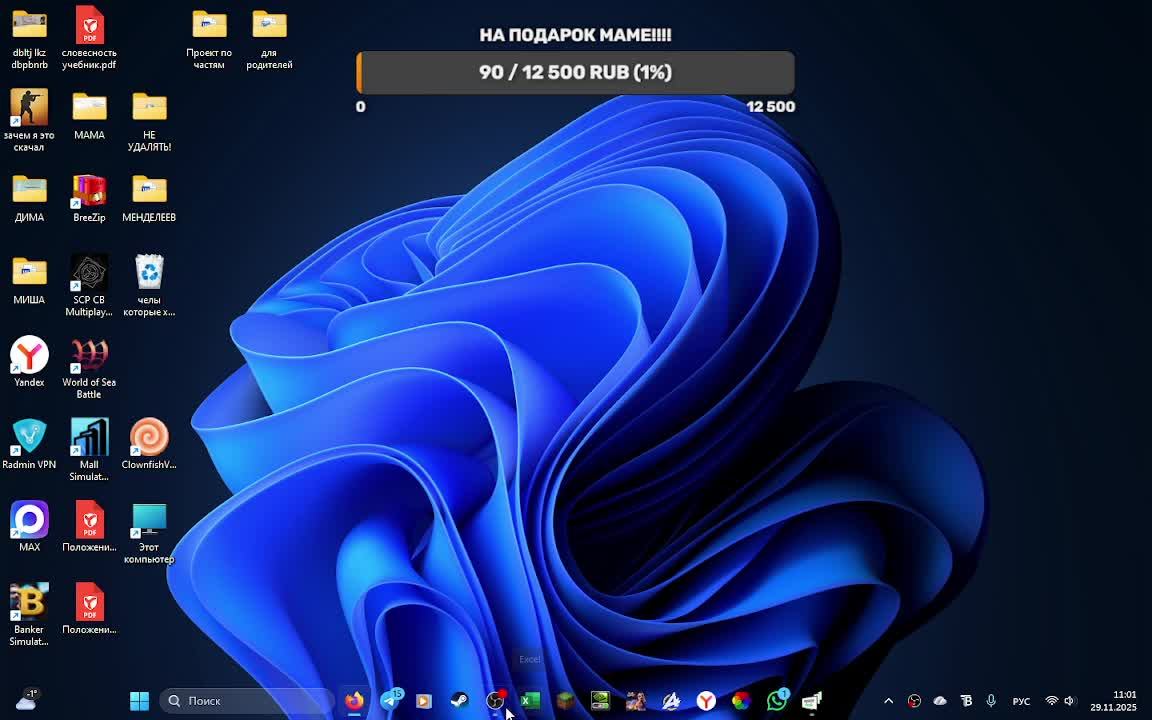Select the МАМА folder
The width and height of the screenshot is (1152, 720).
(x=89, y=115)
